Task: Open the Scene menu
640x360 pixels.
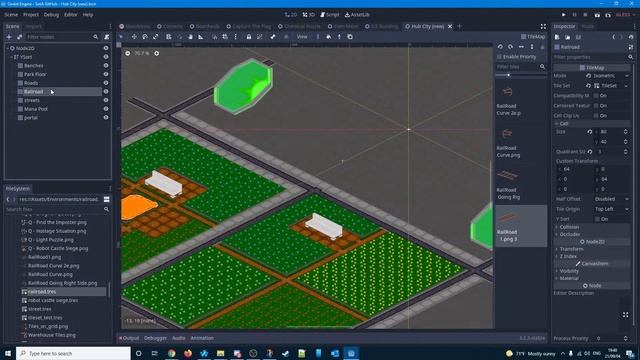Action: click(11, 15)
